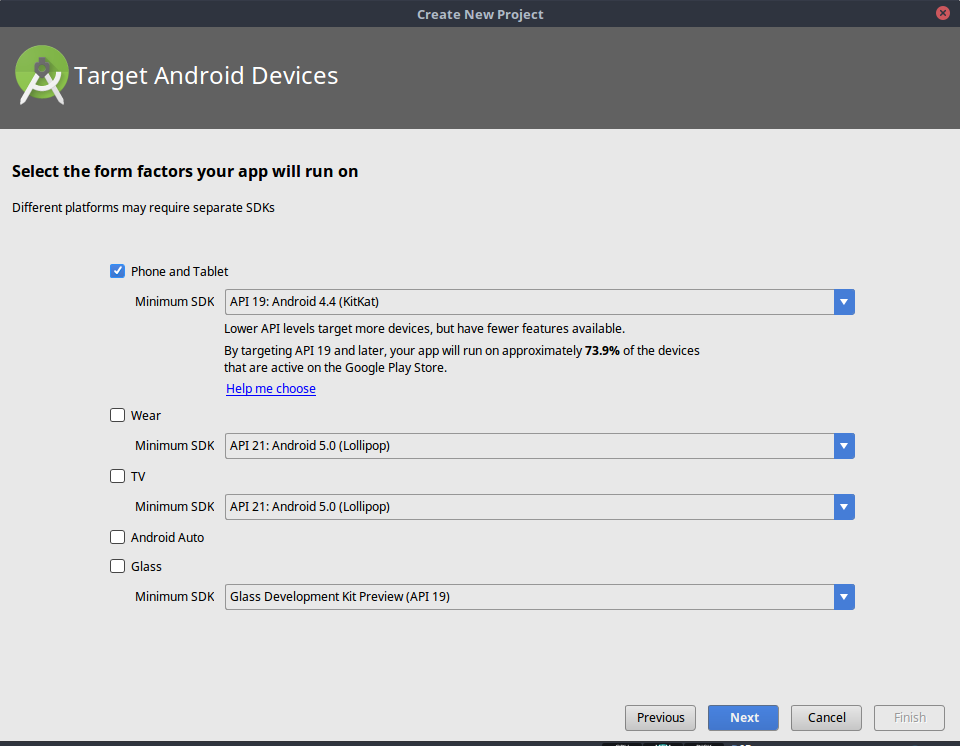Open the Phone and Tablet Minimum SDK dropdown arrow
Screen dimensions: 960x746
coord(844,301)
